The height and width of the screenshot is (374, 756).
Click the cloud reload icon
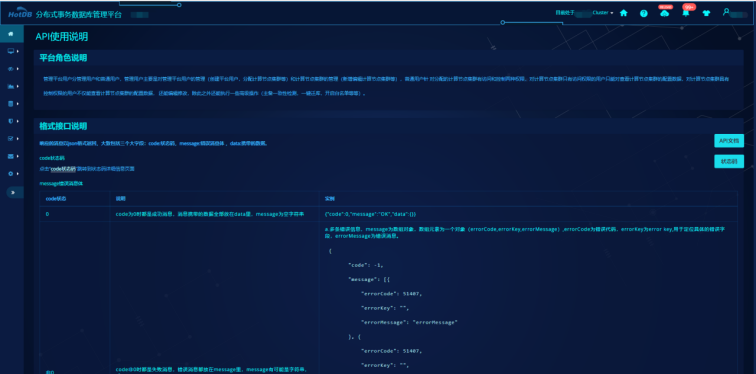point(664,13)
